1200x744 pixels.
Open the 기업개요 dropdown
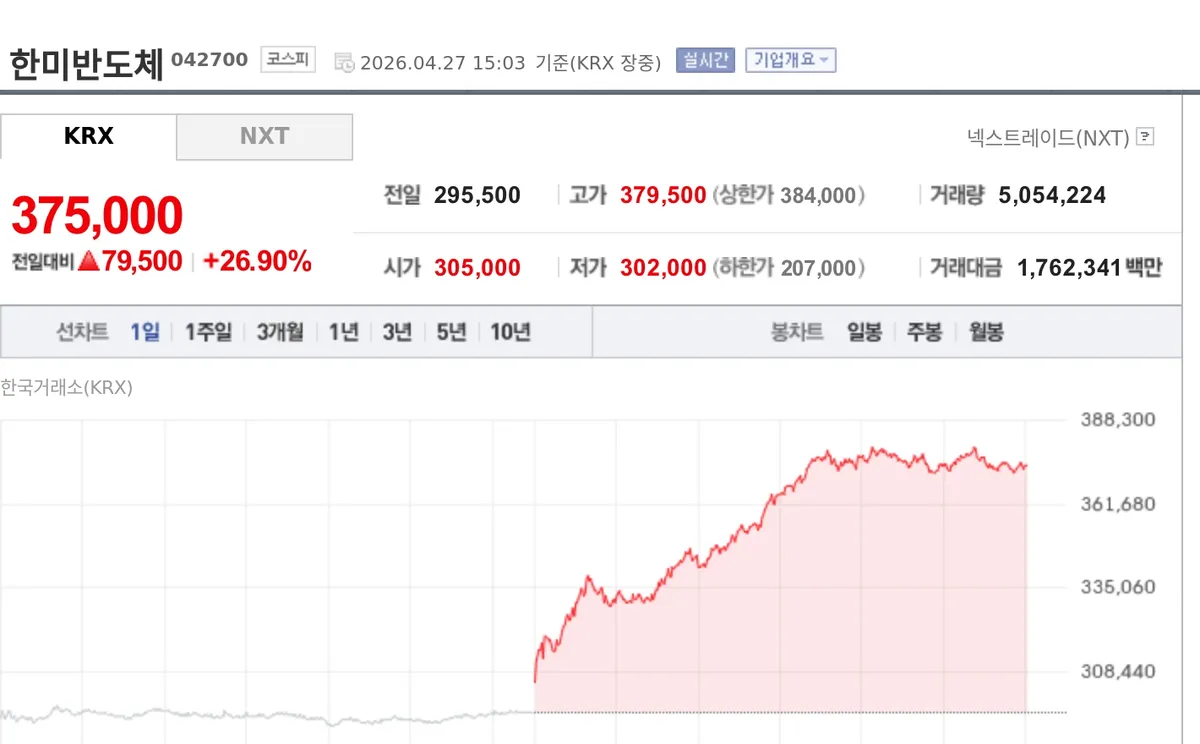pyautogui.click(x=790, y=60)
